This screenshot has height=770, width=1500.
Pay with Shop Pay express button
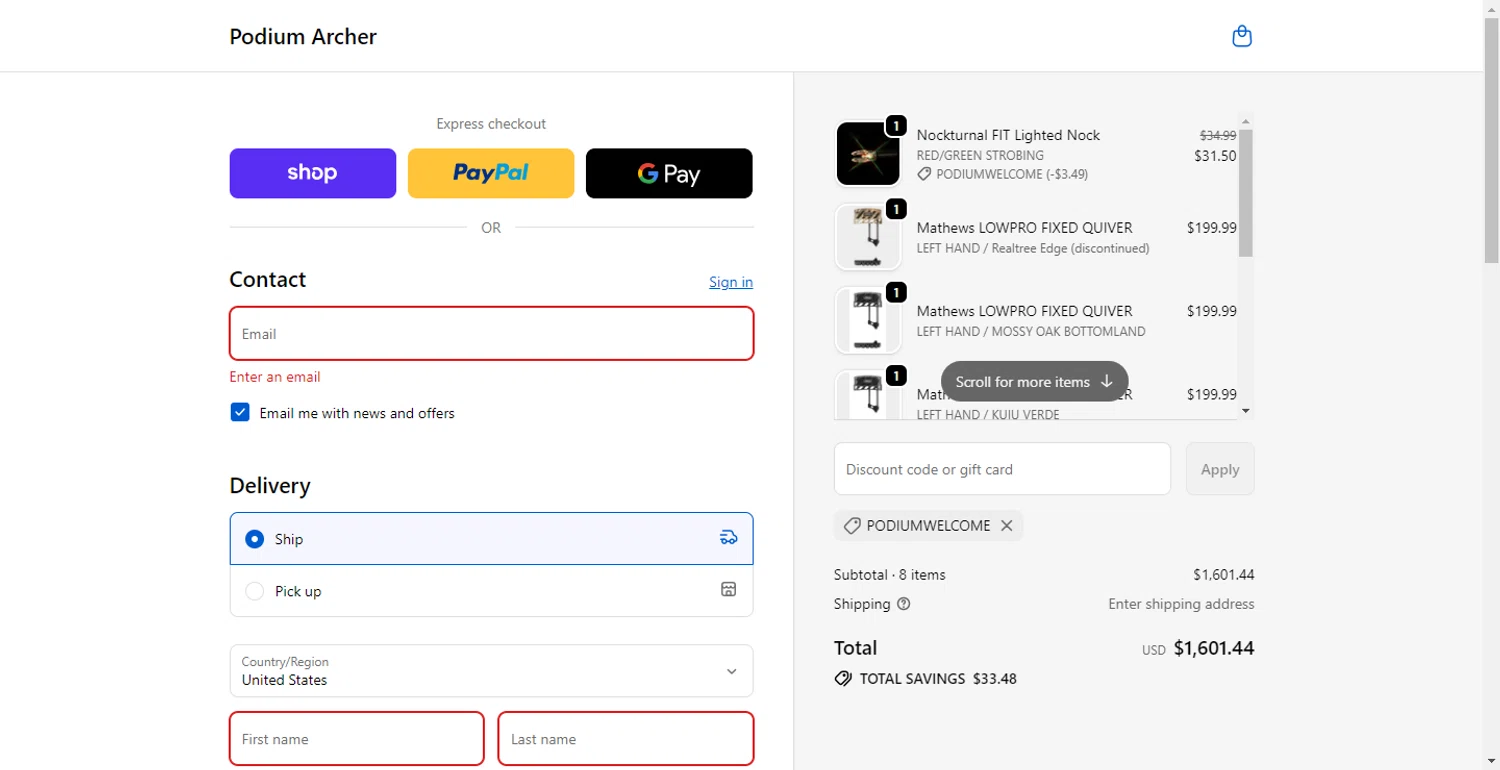313,173
